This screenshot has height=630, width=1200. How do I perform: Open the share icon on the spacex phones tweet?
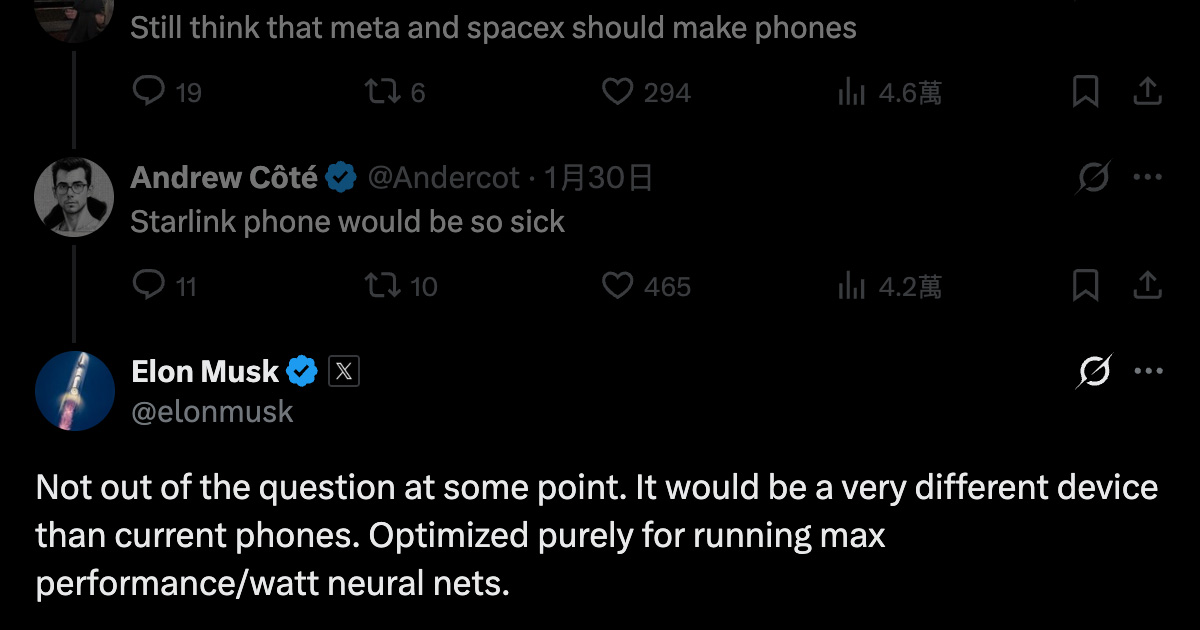click(x=1146, y=92)
